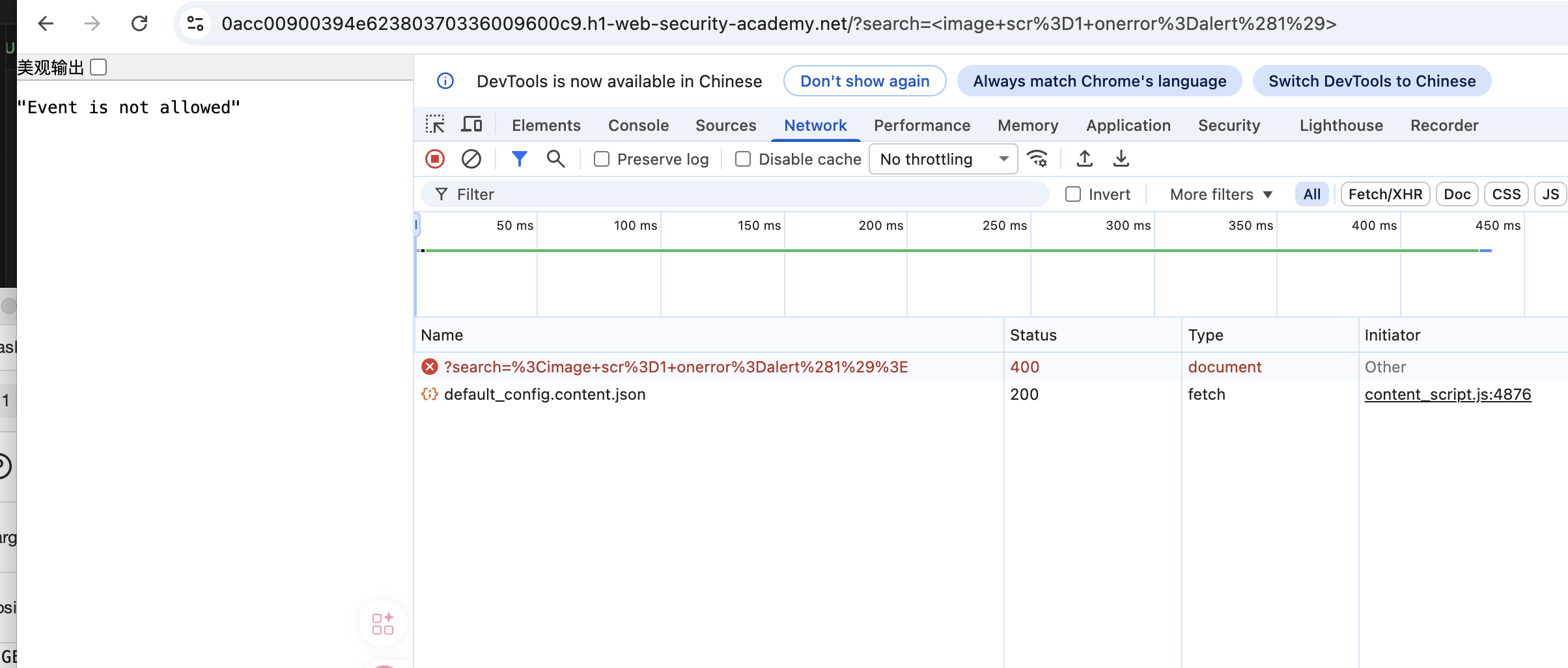Click the browser address bar URL
The image size is (1568, 668).
pyautogui.click(x=779, y=23)
